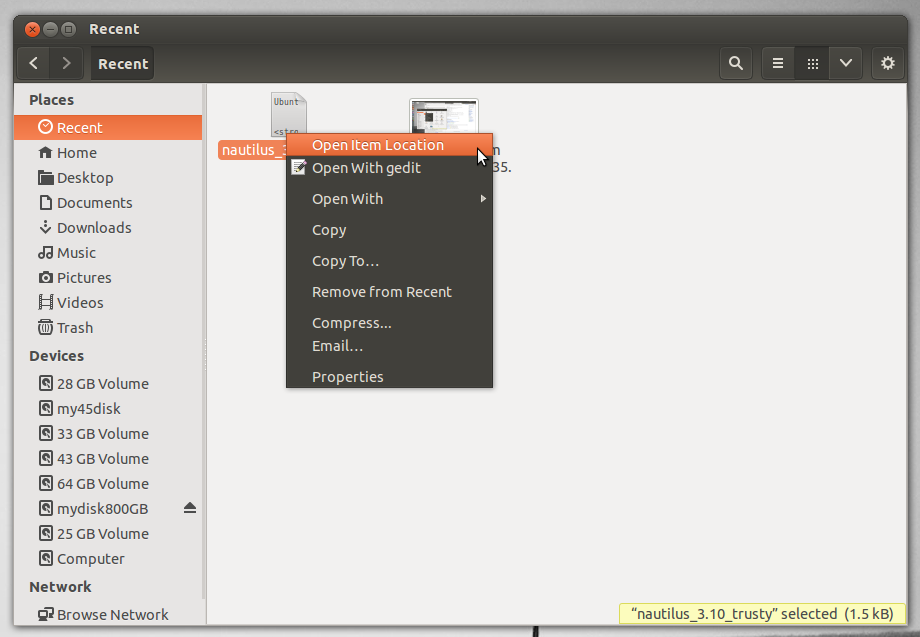The image size is (920, 637).
Task: Open Home label in sidebar
Action: click(x=77, y=153)
